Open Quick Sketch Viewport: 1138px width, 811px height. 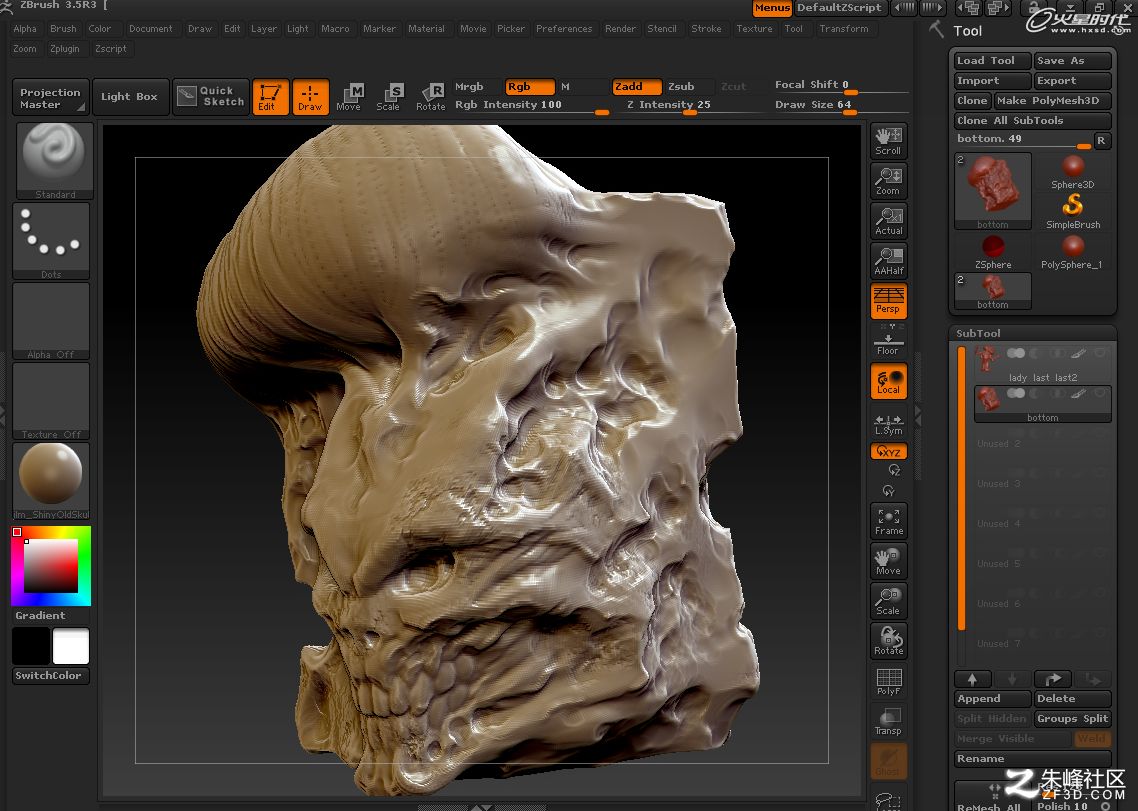click(211, 97)
